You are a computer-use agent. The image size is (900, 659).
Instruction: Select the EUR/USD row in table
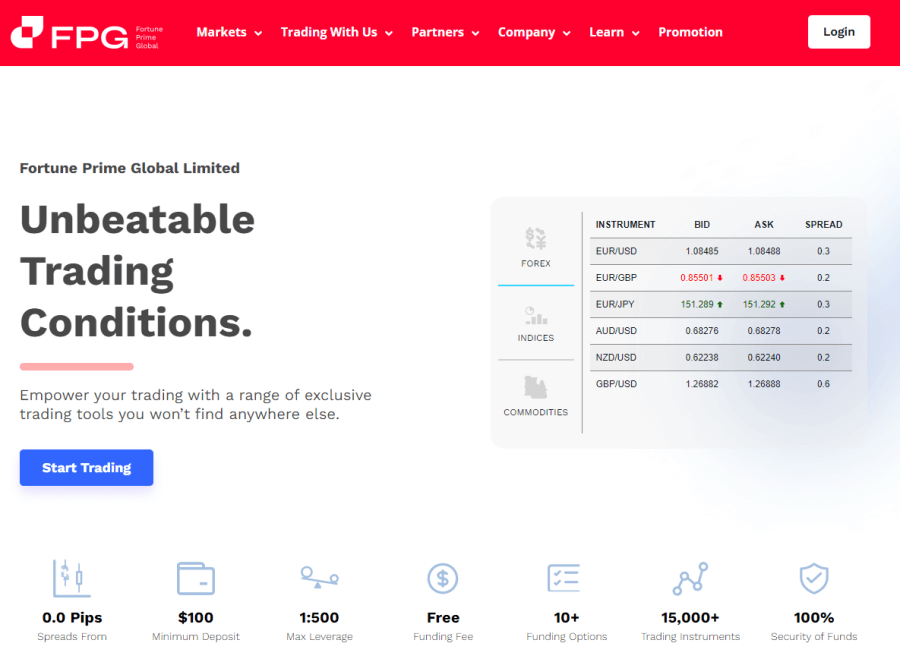coord(720,251)
